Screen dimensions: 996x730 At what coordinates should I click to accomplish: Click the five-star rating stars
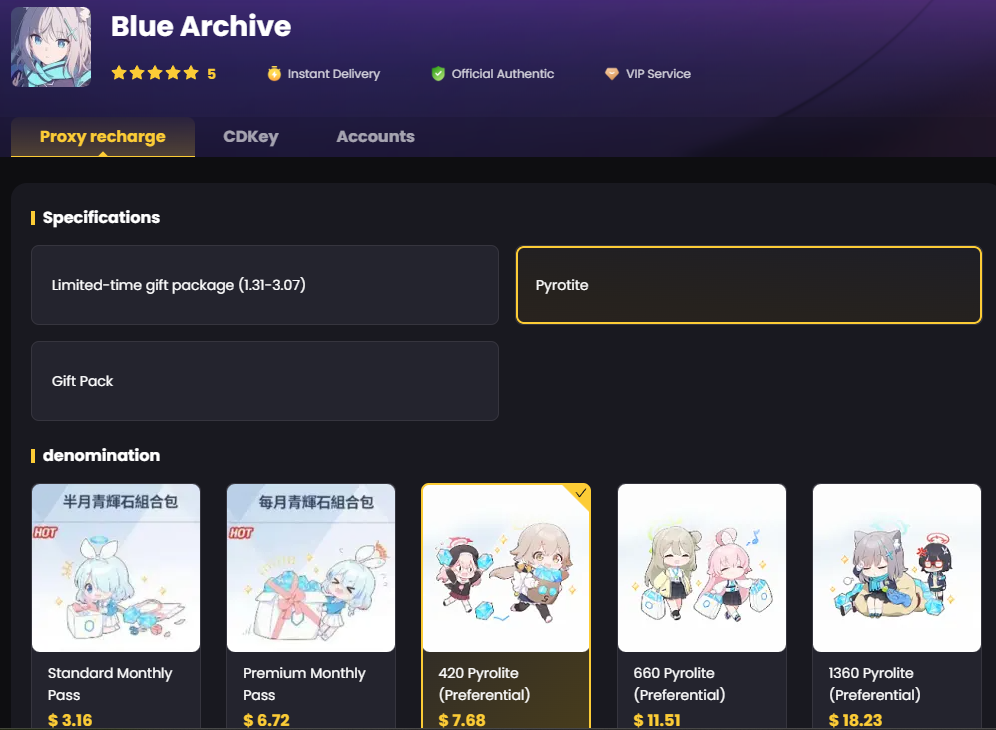click(155, 74)
